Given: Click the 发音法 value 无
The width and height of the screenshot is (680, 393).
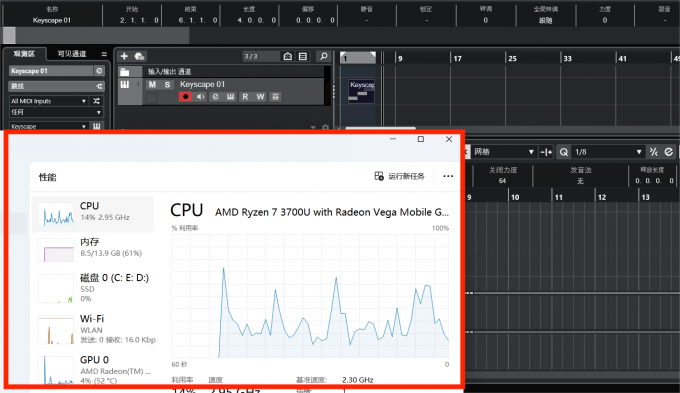Looking at the screenshot, I should (580, 180).
